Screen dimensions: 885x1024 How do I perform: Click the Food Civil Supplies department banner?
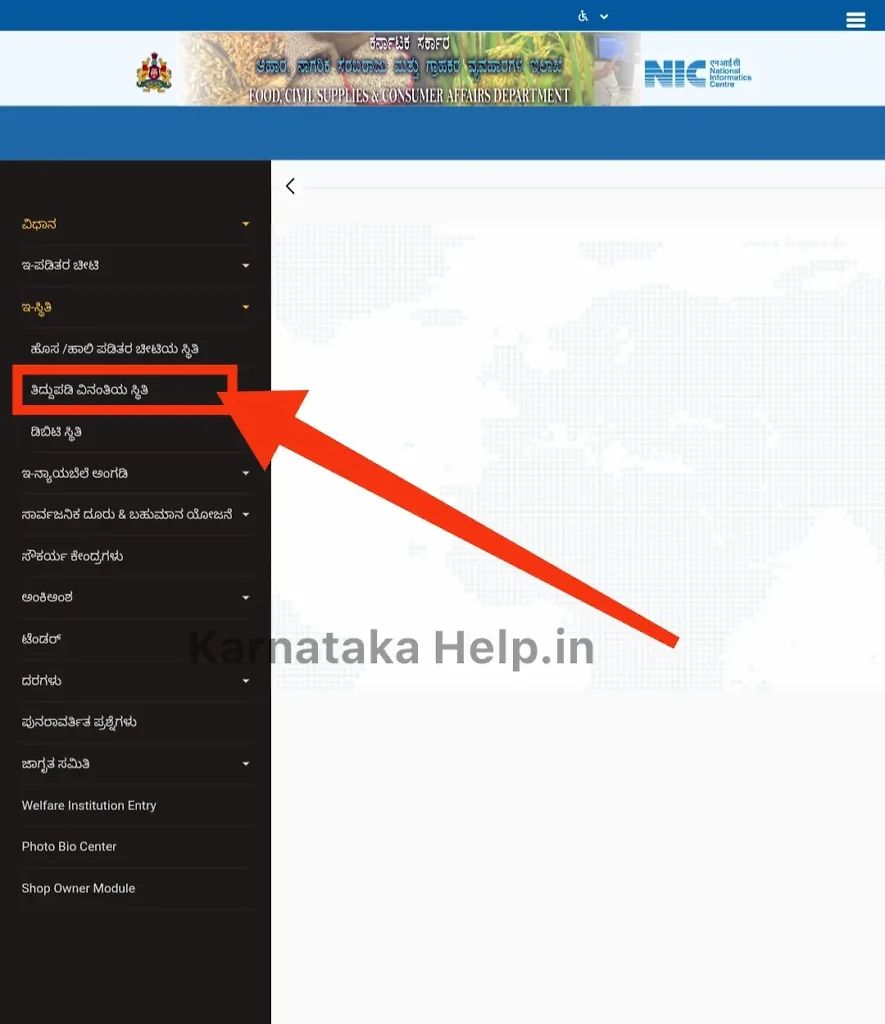coord(410,69)
